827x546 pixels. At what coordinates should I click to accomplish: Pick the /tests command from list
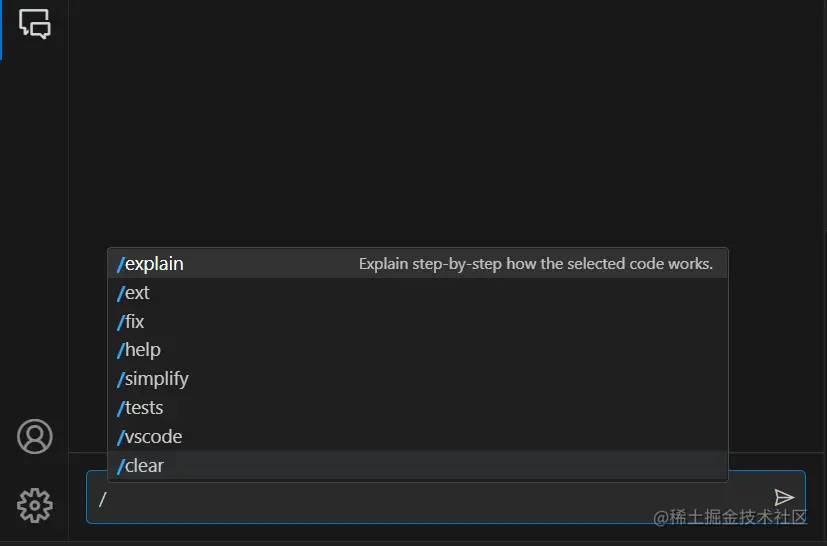click(x=144, y=408)
